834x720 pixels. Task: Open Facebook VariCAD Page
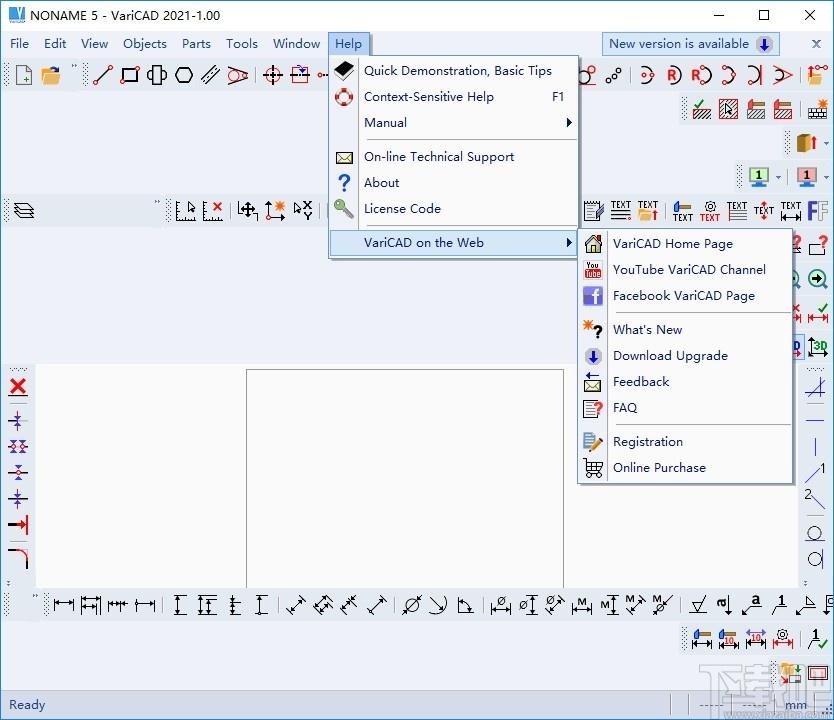click(686, 296)
